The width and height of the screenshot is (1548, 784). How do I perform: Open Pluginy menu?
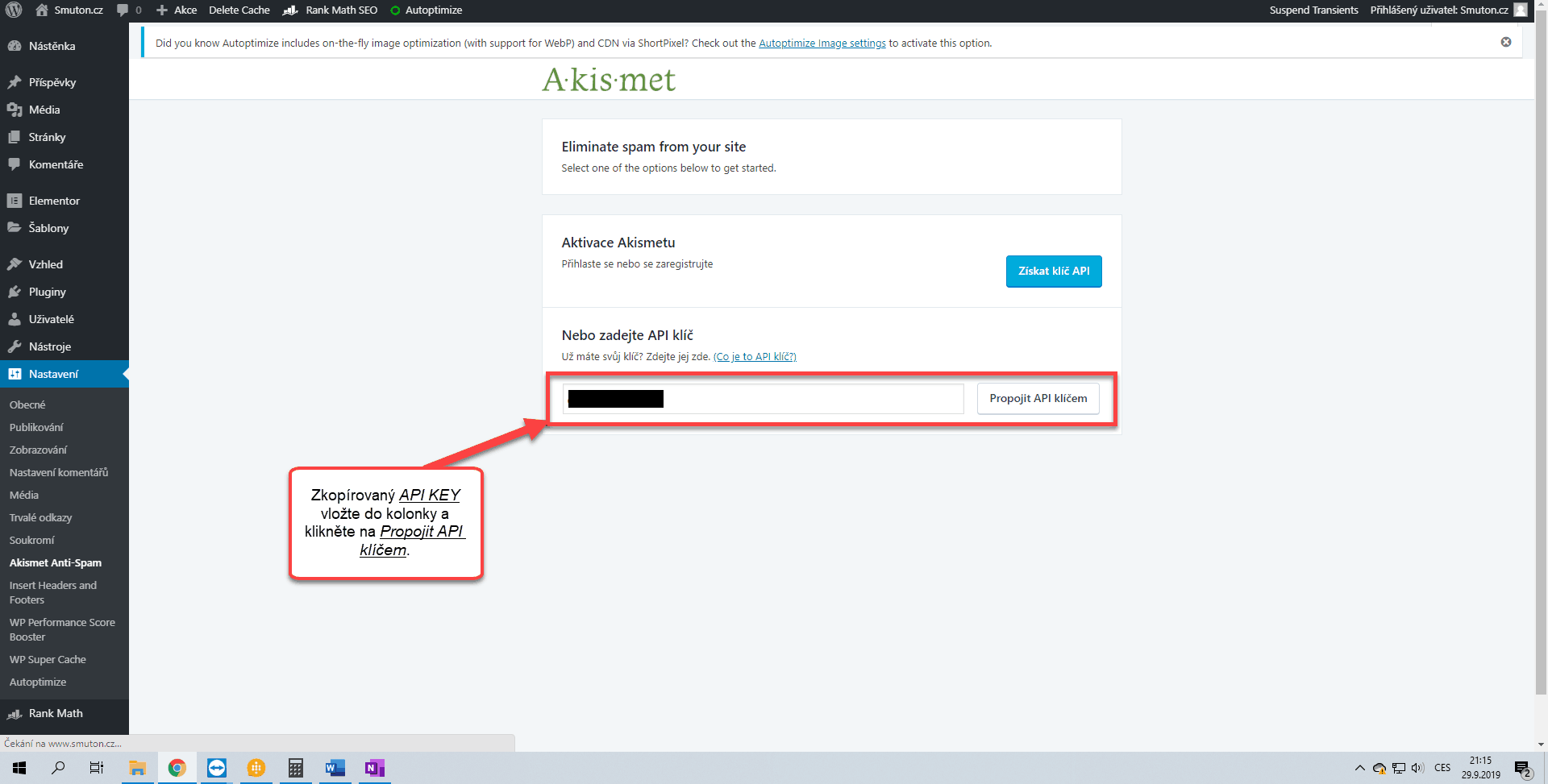coord(64,292)
